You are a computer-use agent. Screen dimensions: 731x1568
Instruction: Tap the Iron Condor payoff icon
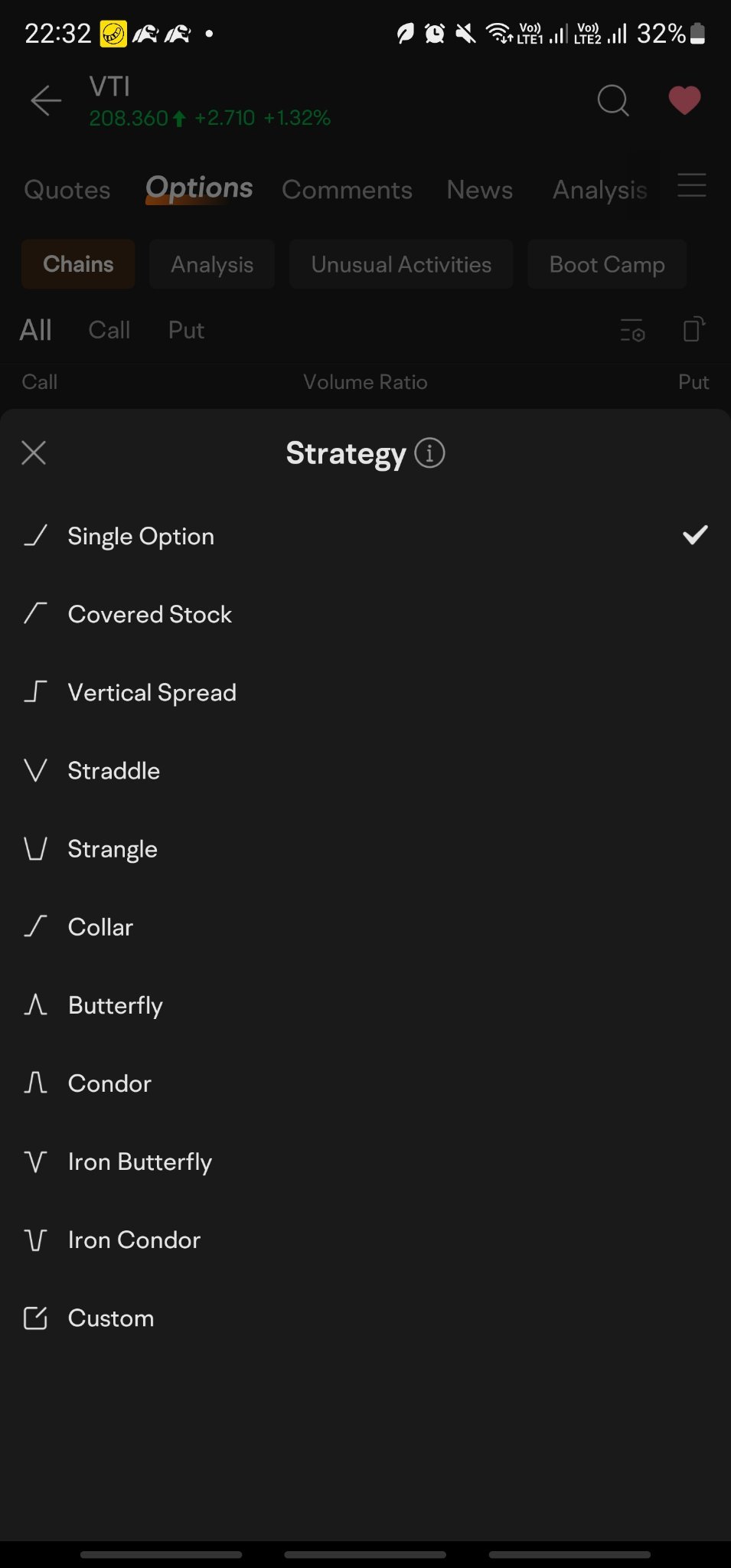(35, 1240)
